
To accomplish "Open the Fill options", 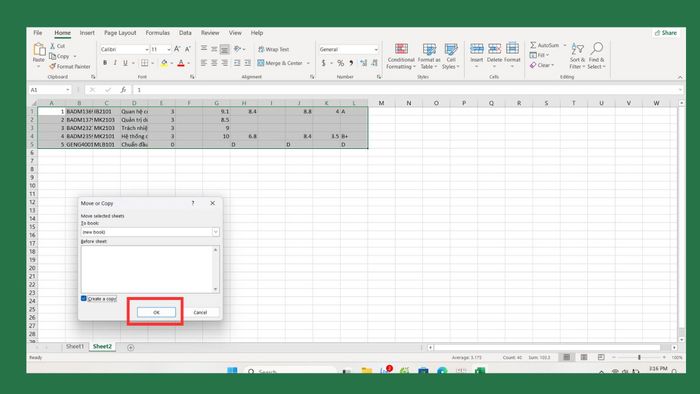I will [x=539, y=55].
